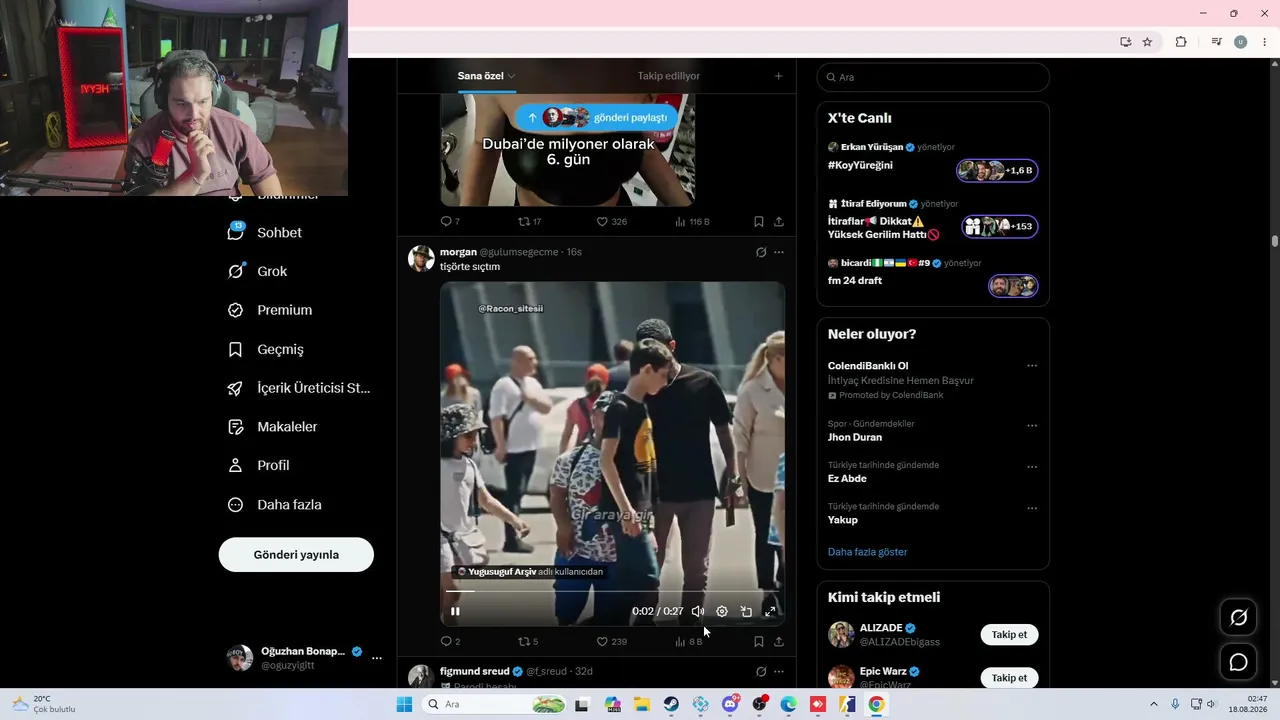Open the Yakup trending topic

843,520
